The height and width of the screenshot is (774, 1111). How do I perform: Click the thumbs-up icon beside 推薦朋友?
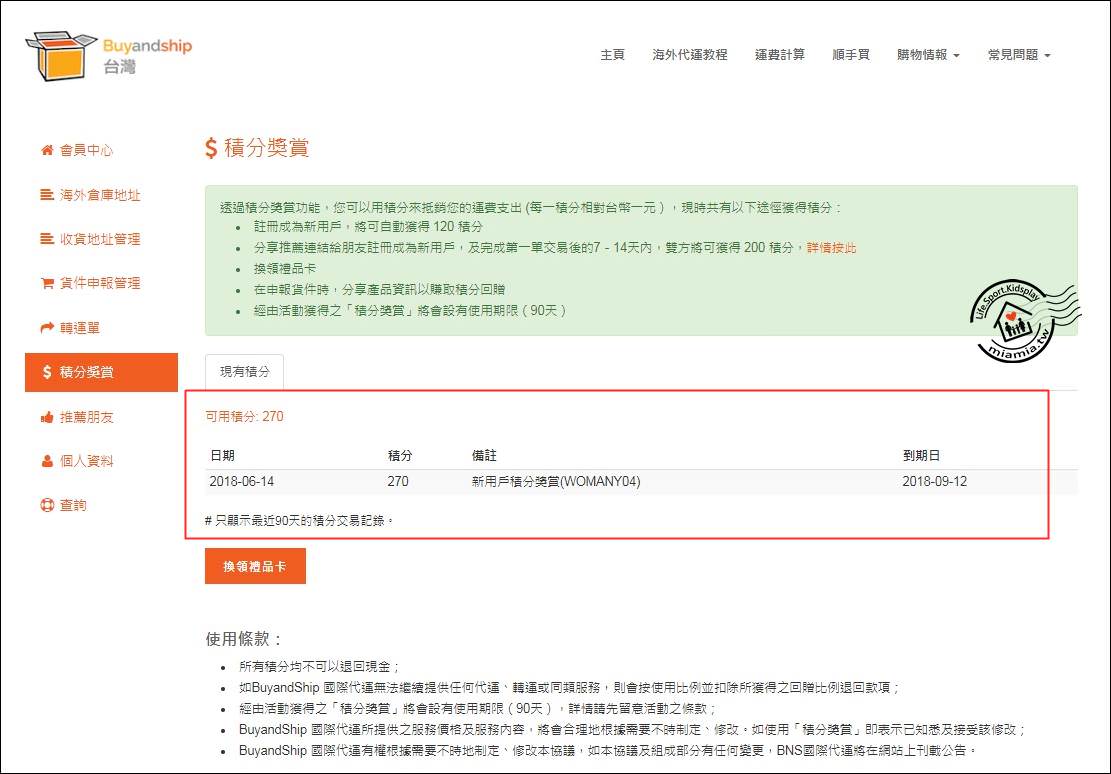coord(46,417)
